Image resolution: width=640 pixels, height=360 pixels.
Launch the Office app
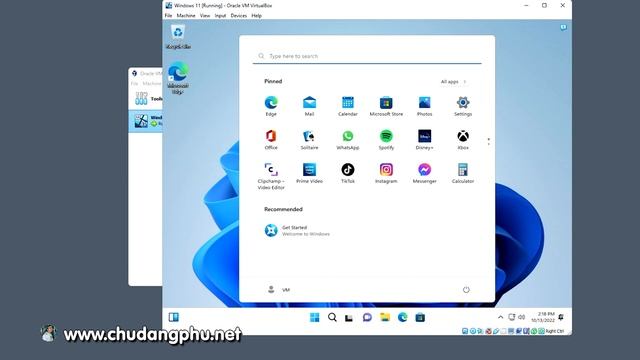point(271,139)
